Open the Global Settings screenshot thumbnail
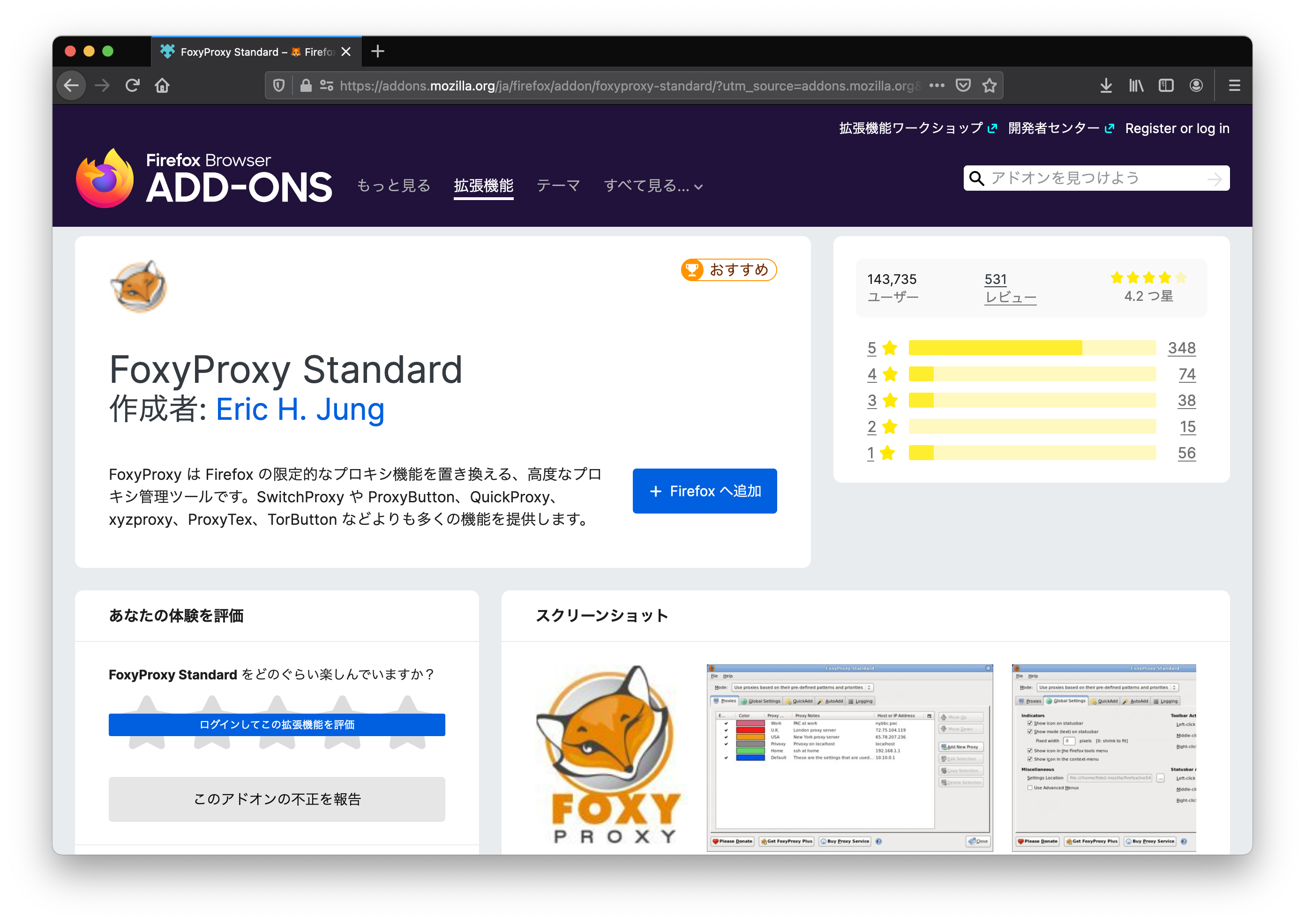The width and height of the screenshot is (1305, 924). pos(1103,757)
